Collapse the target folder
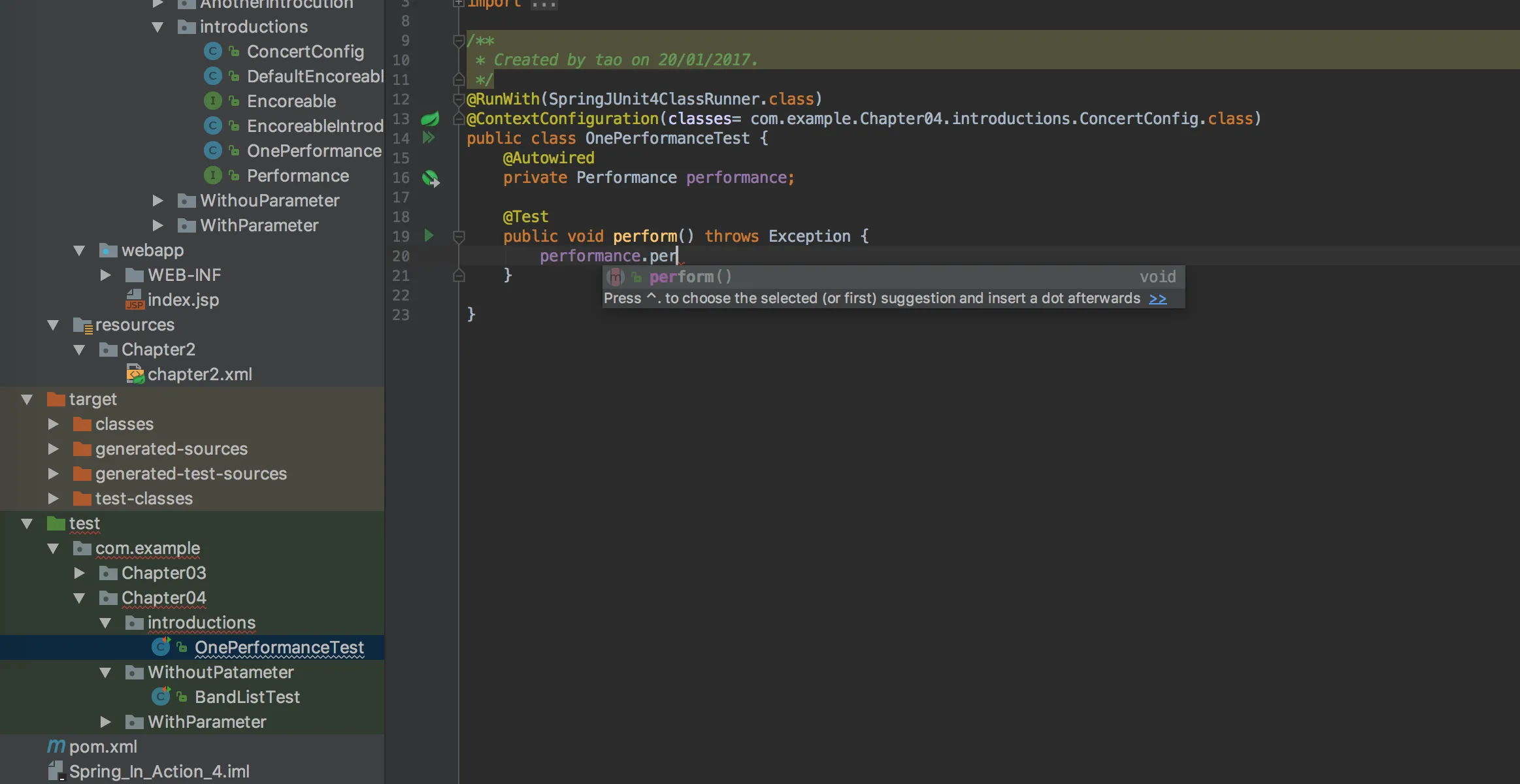Image resolution: width=1520 pixels, height=784 pixels. [x=27, y=399]
